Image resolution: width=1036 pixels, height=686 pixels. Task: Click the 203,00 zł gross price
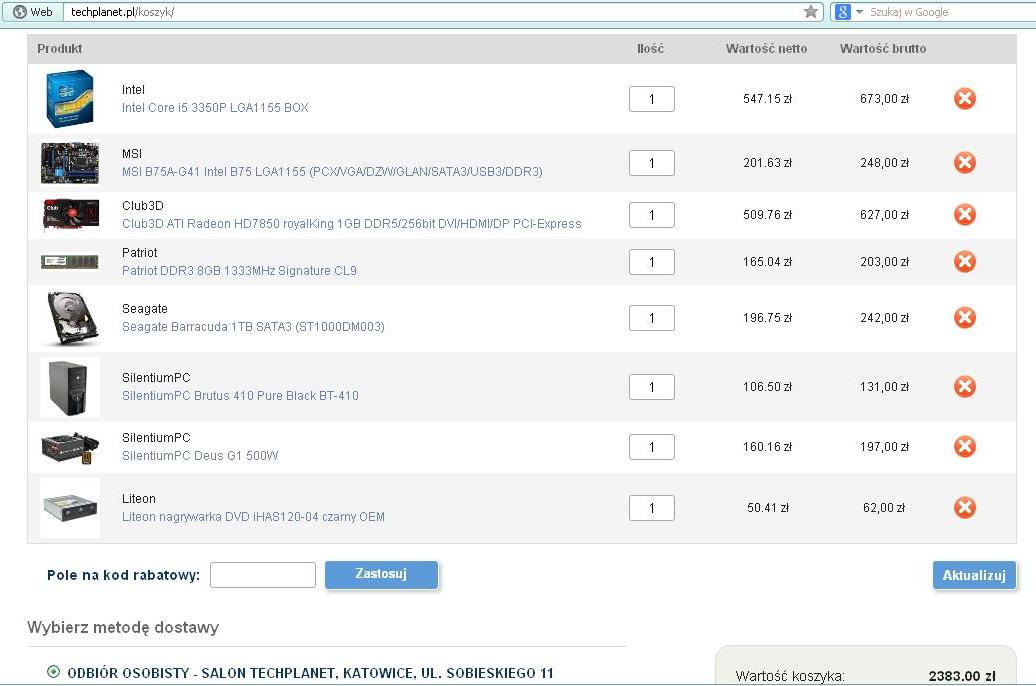point(884,262)
